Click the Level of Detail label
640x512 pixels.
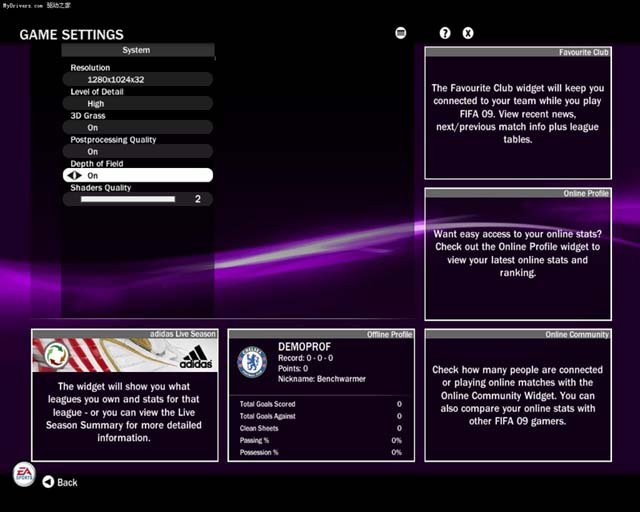click(97, 92)
